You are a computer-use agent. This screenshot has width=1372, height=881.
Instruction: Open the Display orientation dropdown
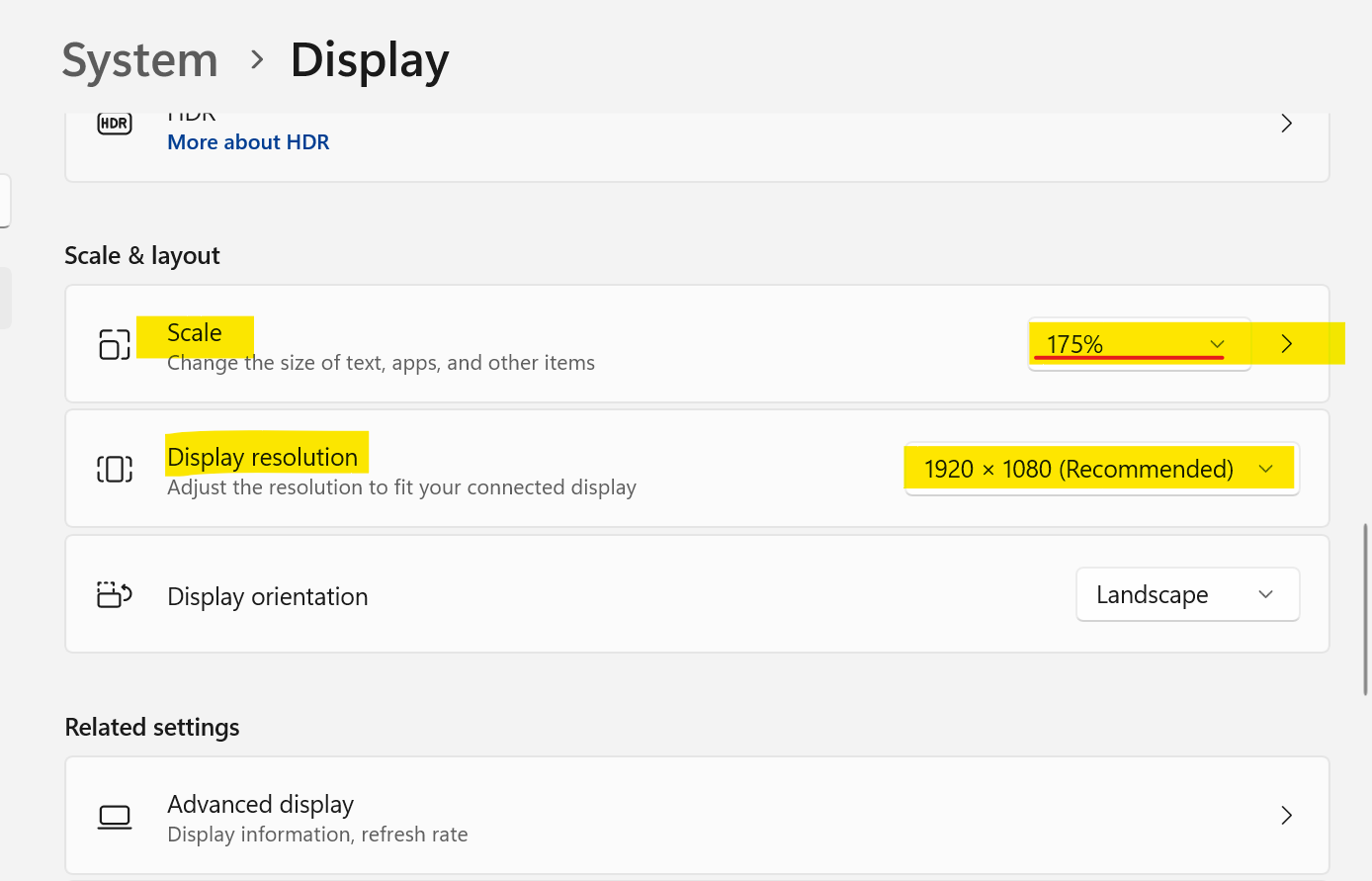coord(1187,594)
